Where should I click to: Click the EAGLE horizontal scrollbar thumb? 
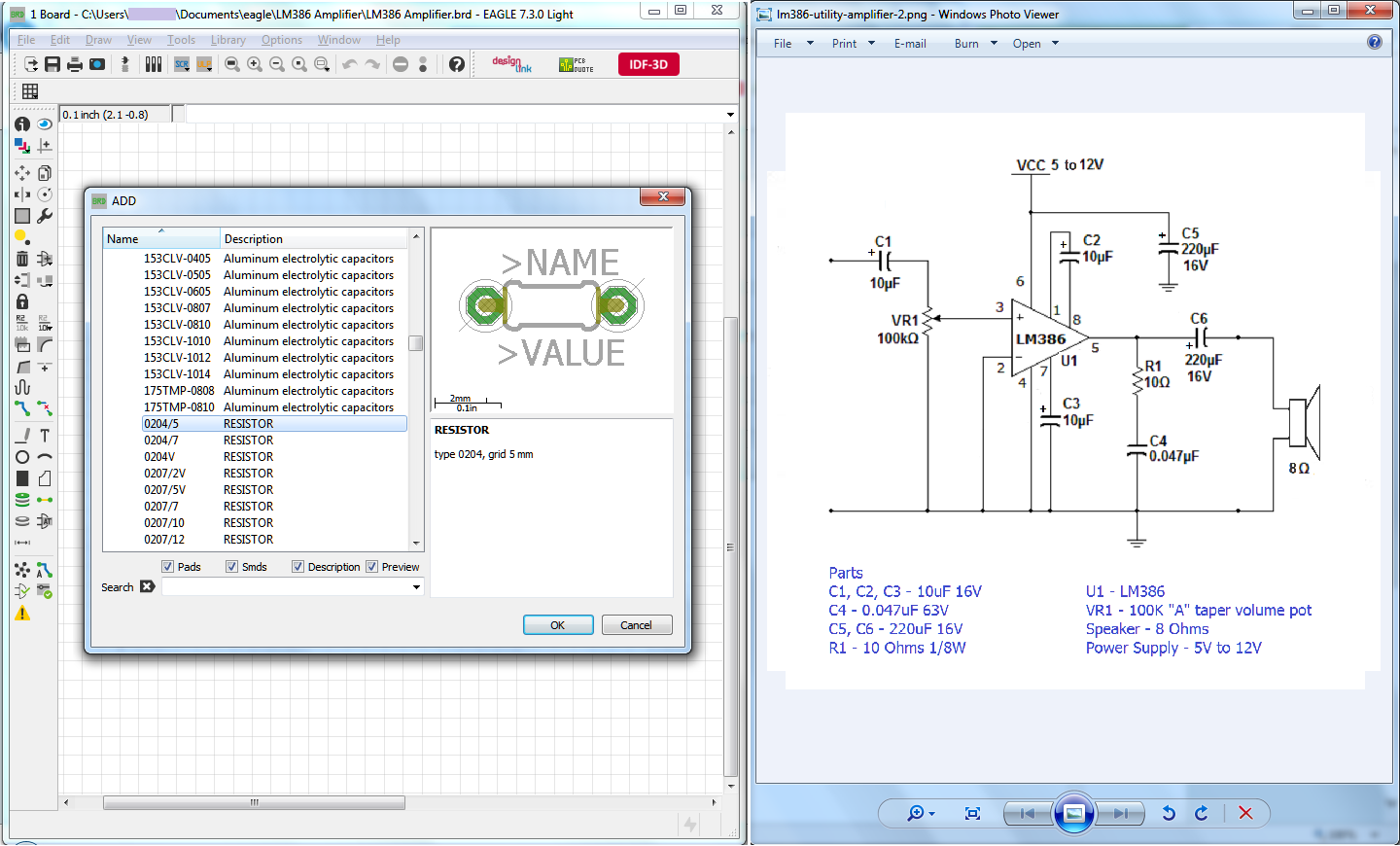[x=254, y=803]
